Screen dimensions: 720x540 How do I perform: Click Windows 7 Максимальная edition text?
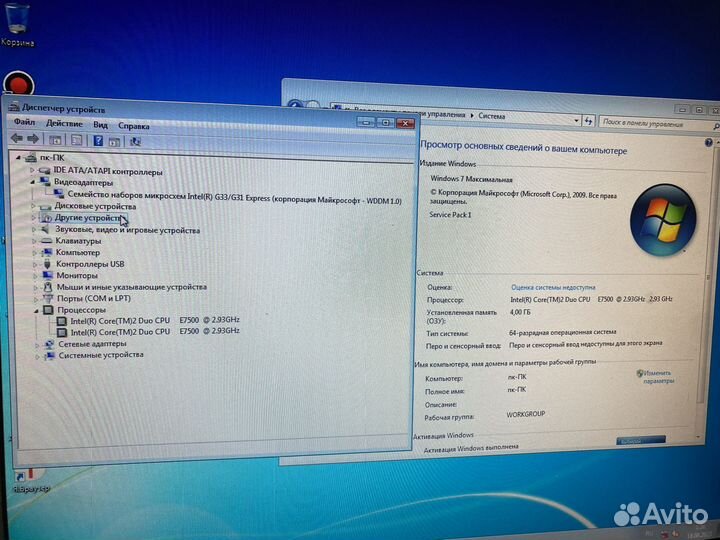point(471,179)
